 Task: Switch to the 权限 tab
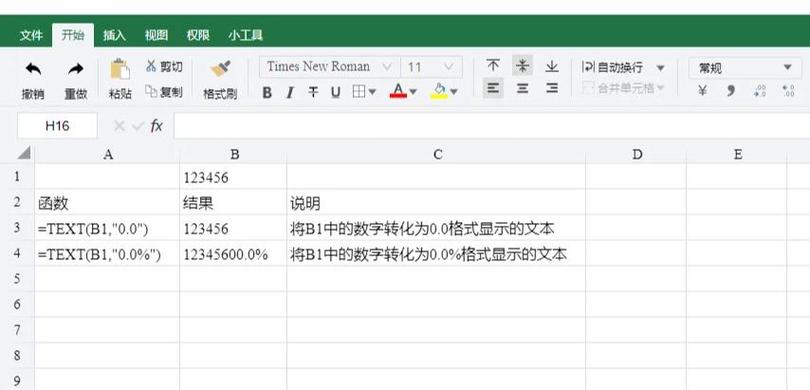[198, 35]
